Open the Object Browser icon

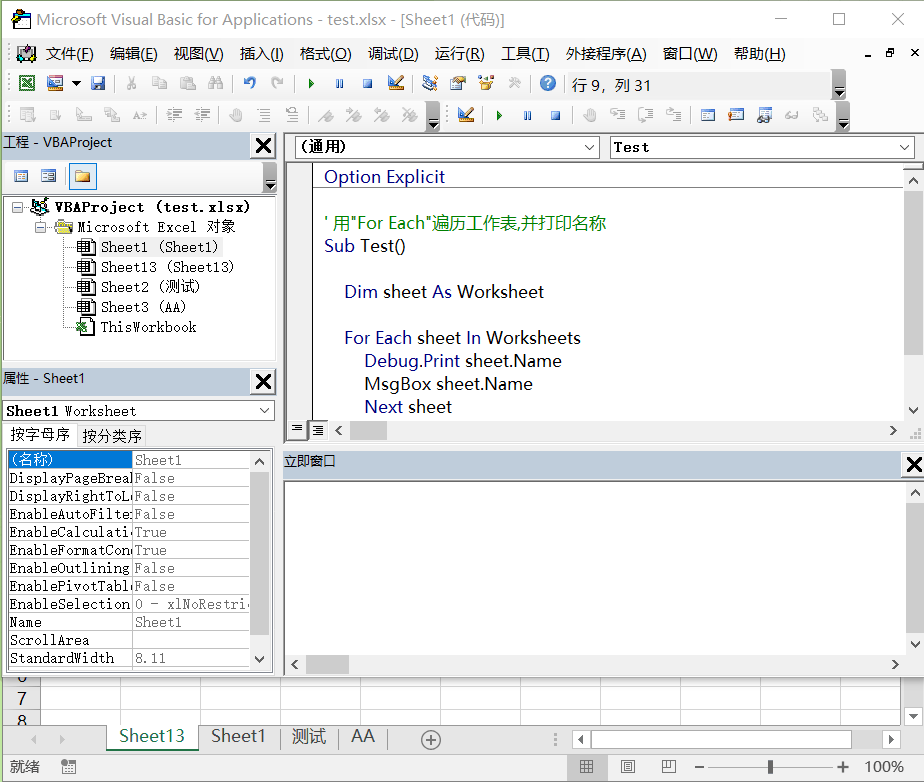[486, 83]
